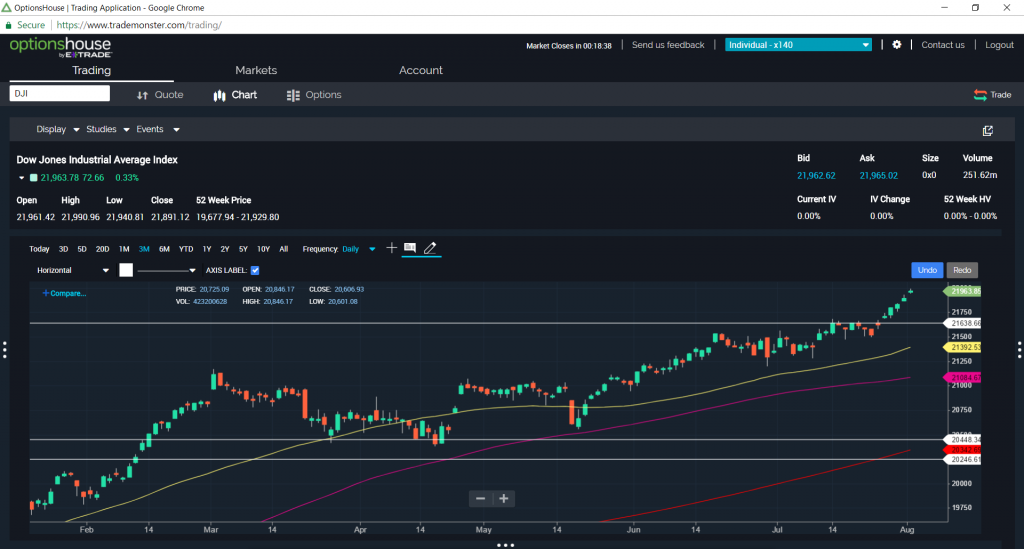Image resolution: width=1024 pixels, height=549 pixels.
Task: Expand the arrow beside 21,963.78 price
Action: [22, 178]
